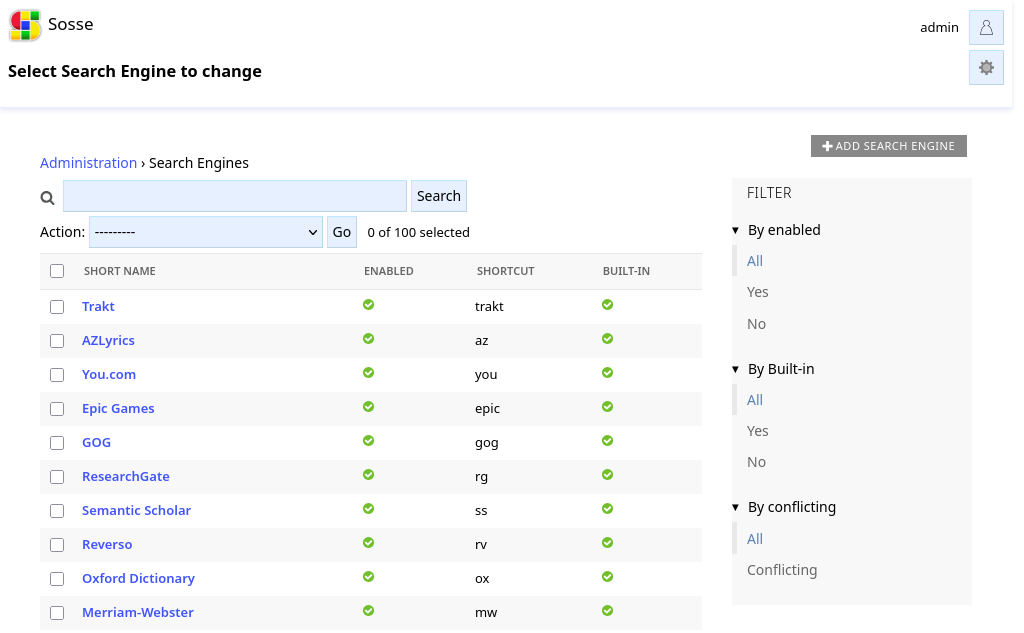The width and height of the screenshot is (1024, 633).
Task: Filter Built-in engines by No
Action: 756,462
